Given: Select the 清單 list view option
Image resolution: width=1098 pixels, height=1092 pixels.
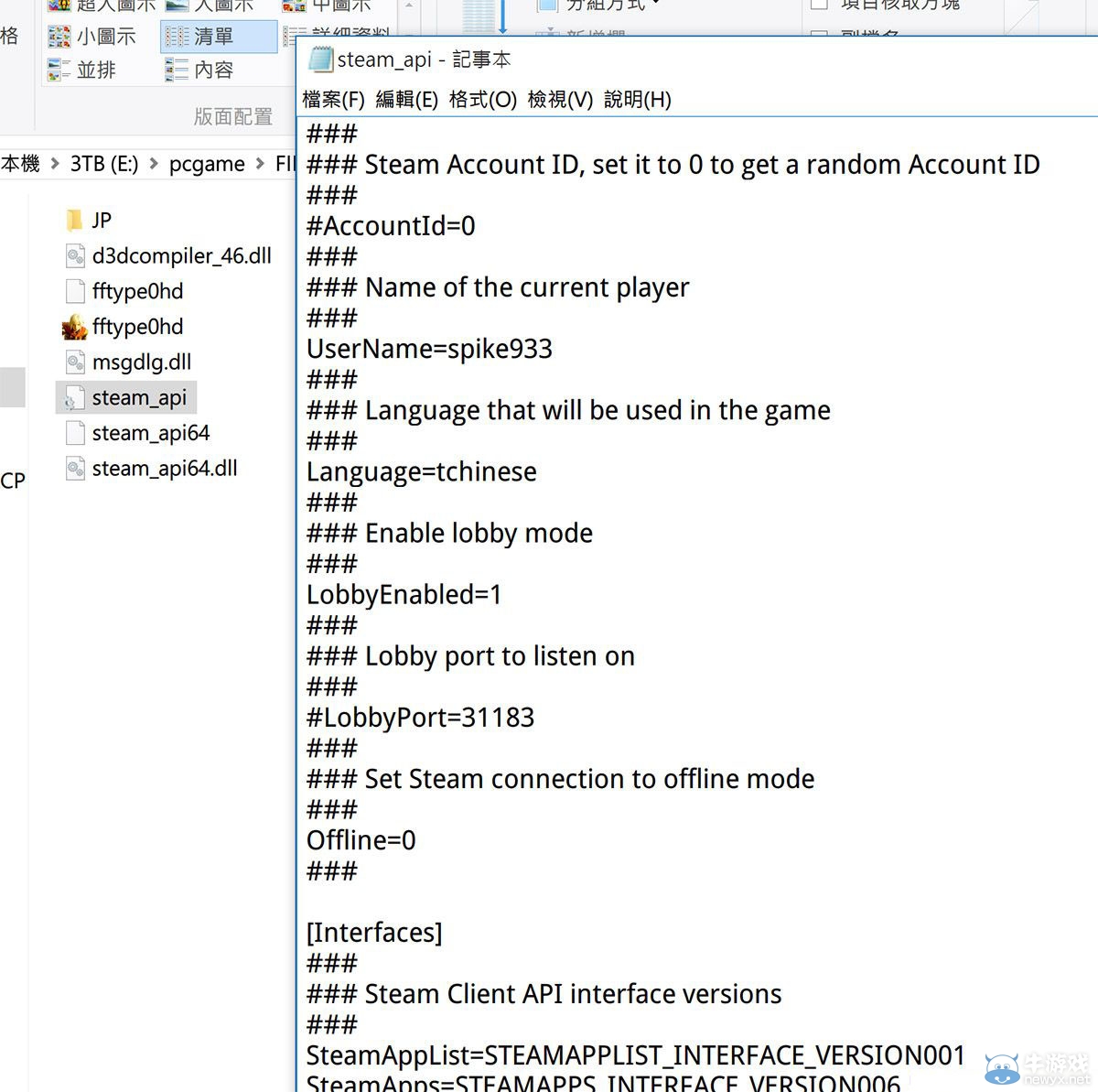Looking at the screenshot, I should click(212, 37).
